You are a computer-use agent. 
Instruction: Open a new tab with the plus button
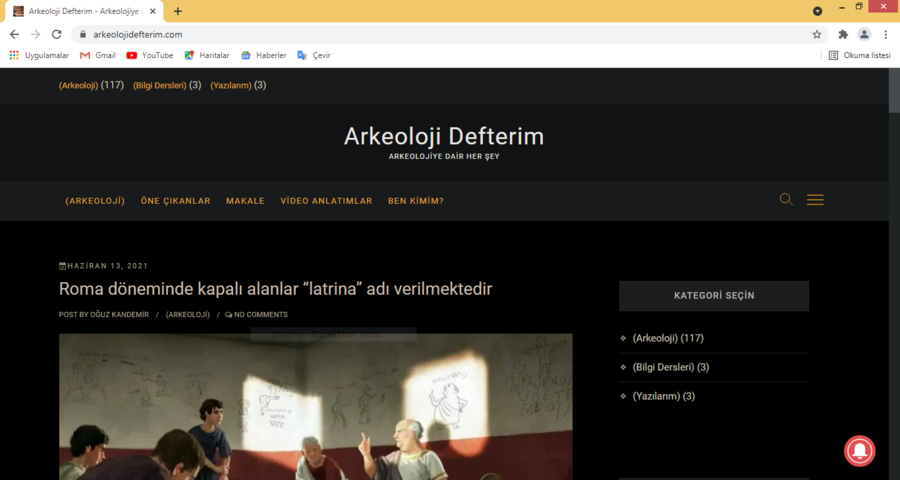tap(178, 11)
